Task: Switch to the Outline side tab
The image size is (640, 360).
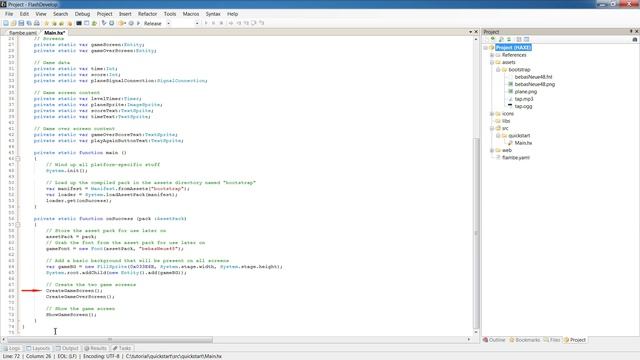Action: (x=494, y=340)
